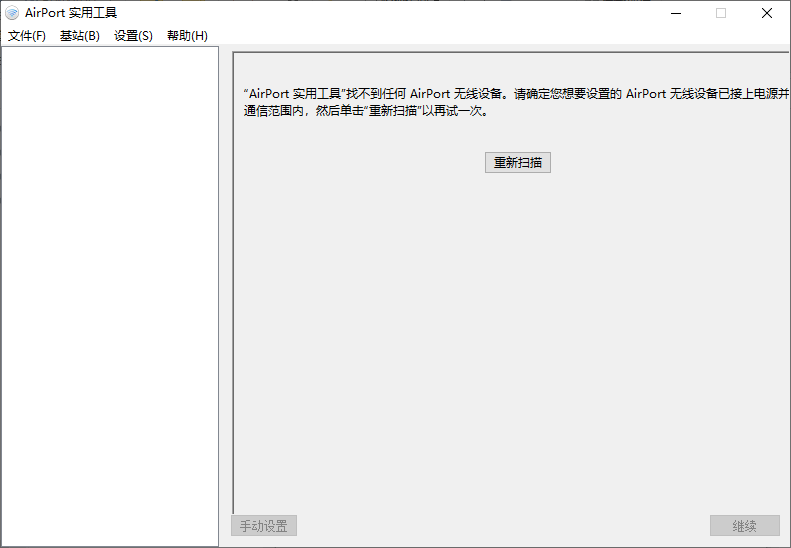Close the AirPort 实用工具 window
This screenshot has width=791, height=548.
[767, 13]
